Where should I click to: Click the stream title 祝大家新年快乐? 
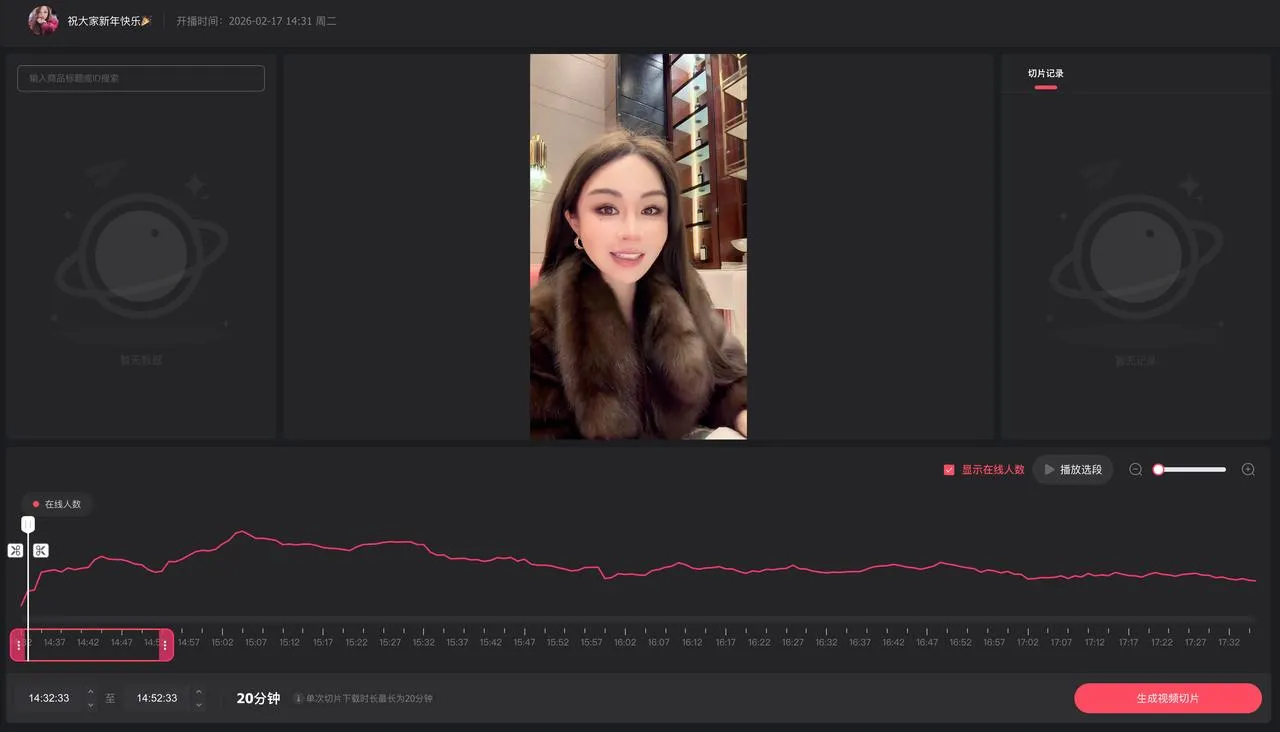pos(109,20)
